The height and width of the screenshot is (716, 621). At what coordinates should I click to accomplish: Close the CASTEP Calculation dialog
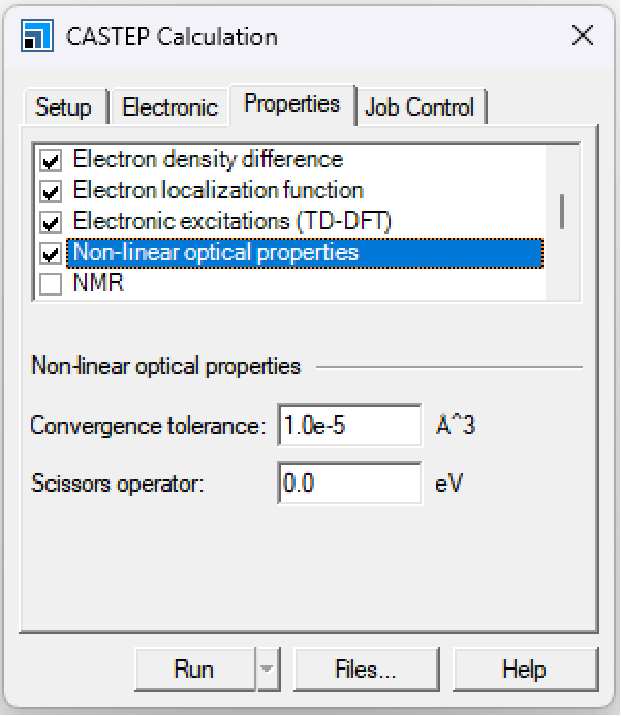tap(582, 37)
